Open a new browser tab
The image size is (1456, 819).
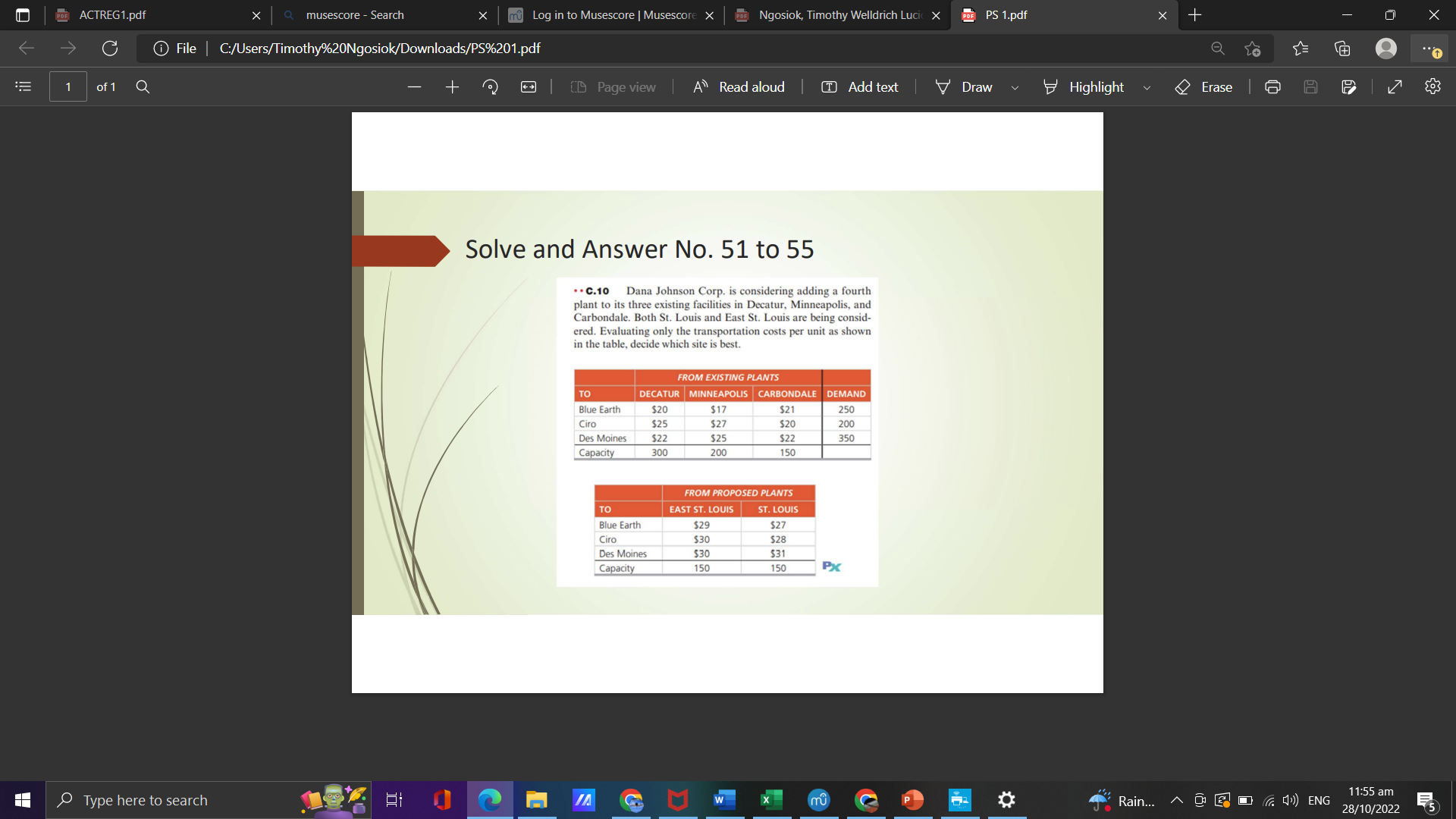pos(1194,14)
